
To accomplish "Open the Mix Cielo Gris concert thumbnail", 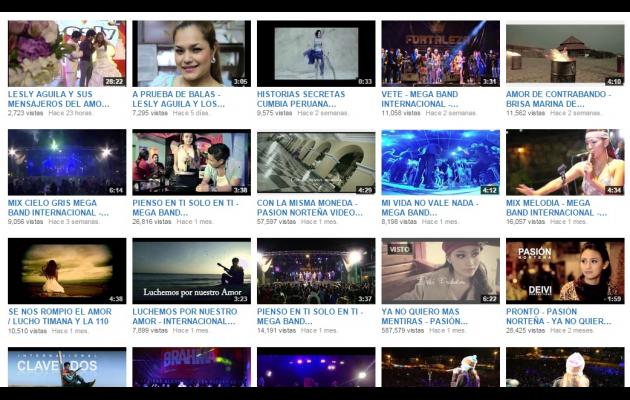I will [67, 162].
